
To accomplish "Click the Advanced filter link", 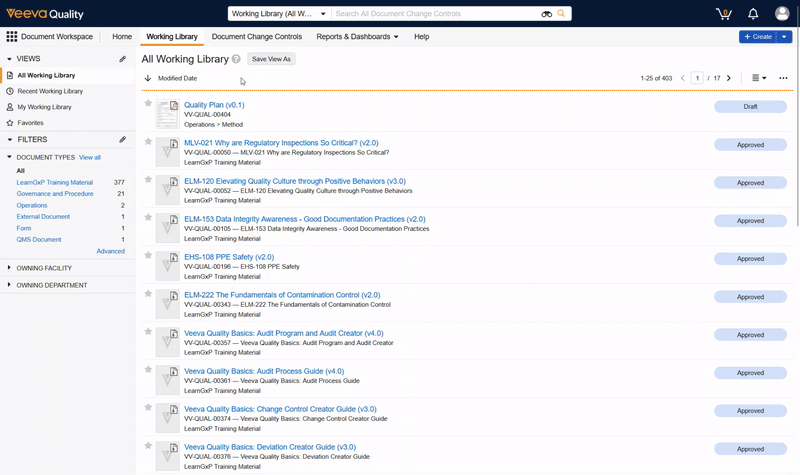I will click(x=111, y=251).
